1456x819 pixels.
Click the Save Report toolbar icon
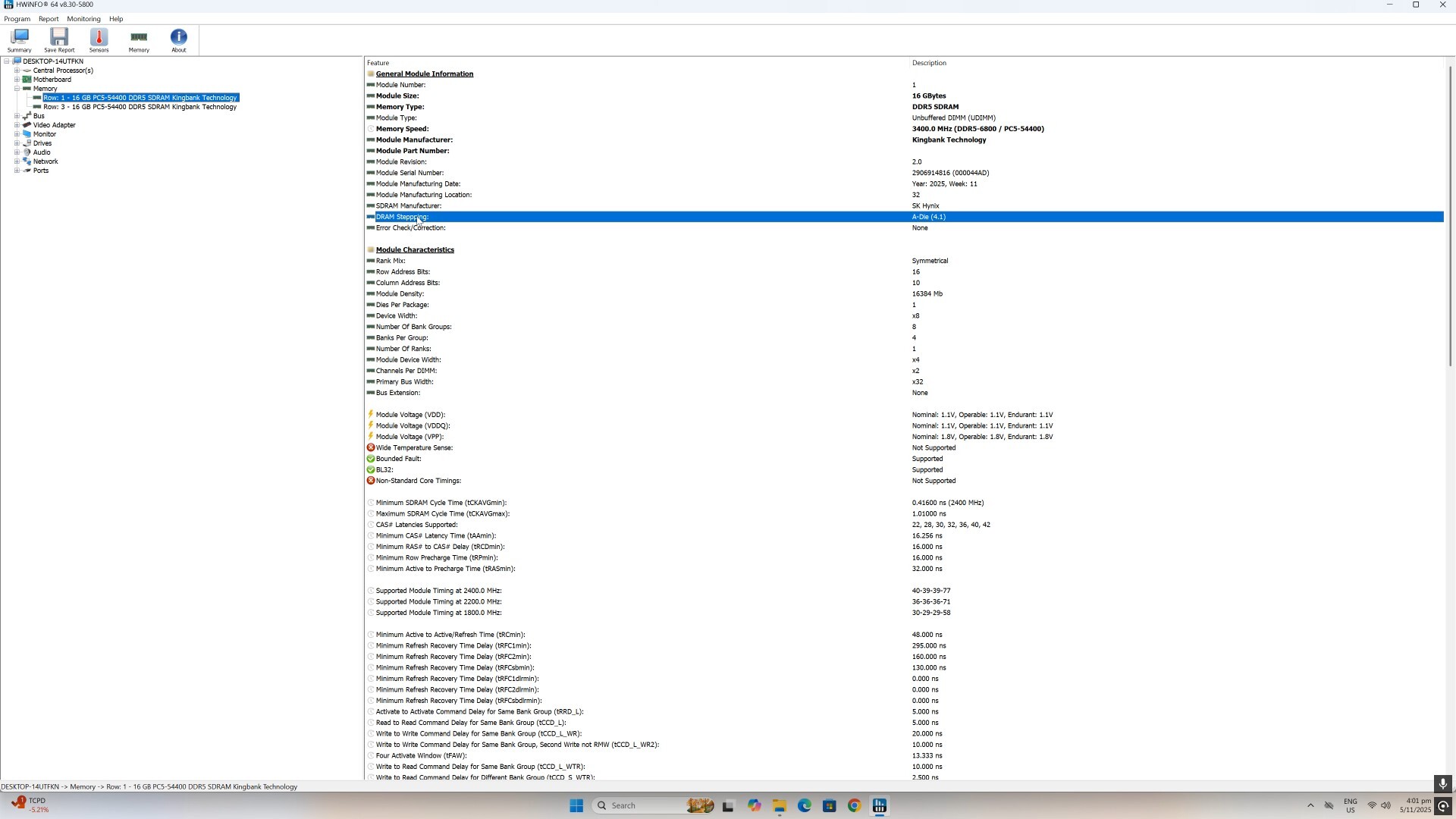coord(58,39)
